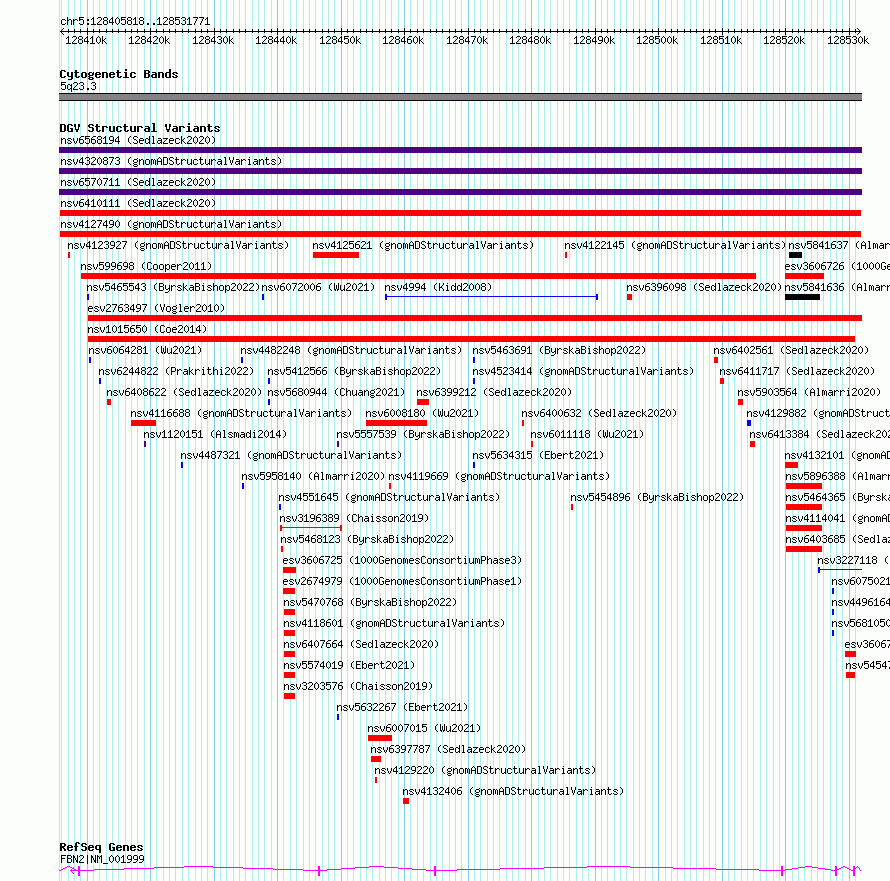The height and width of the screenshot is (881, 890).
Task: Click the nsv1015650 (Coe2014) label
Action: point(147,329)
